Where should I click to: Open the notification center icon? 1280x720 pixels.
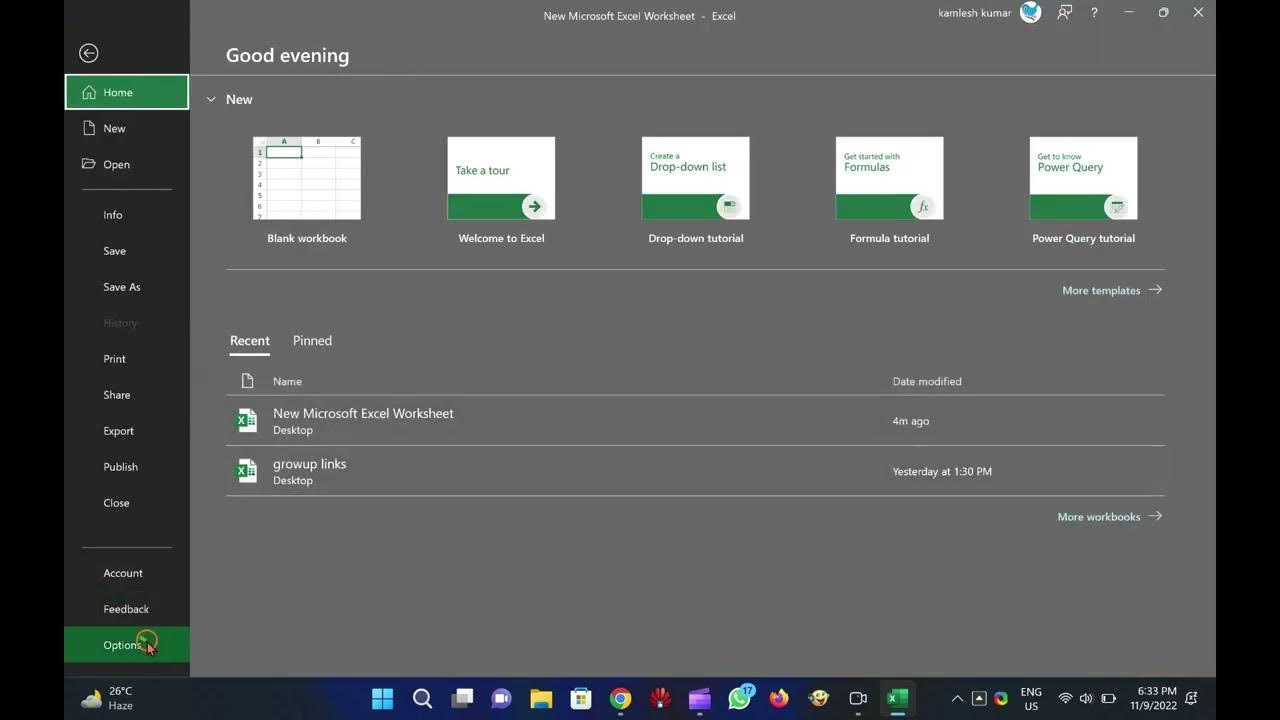click(1192, 698)
